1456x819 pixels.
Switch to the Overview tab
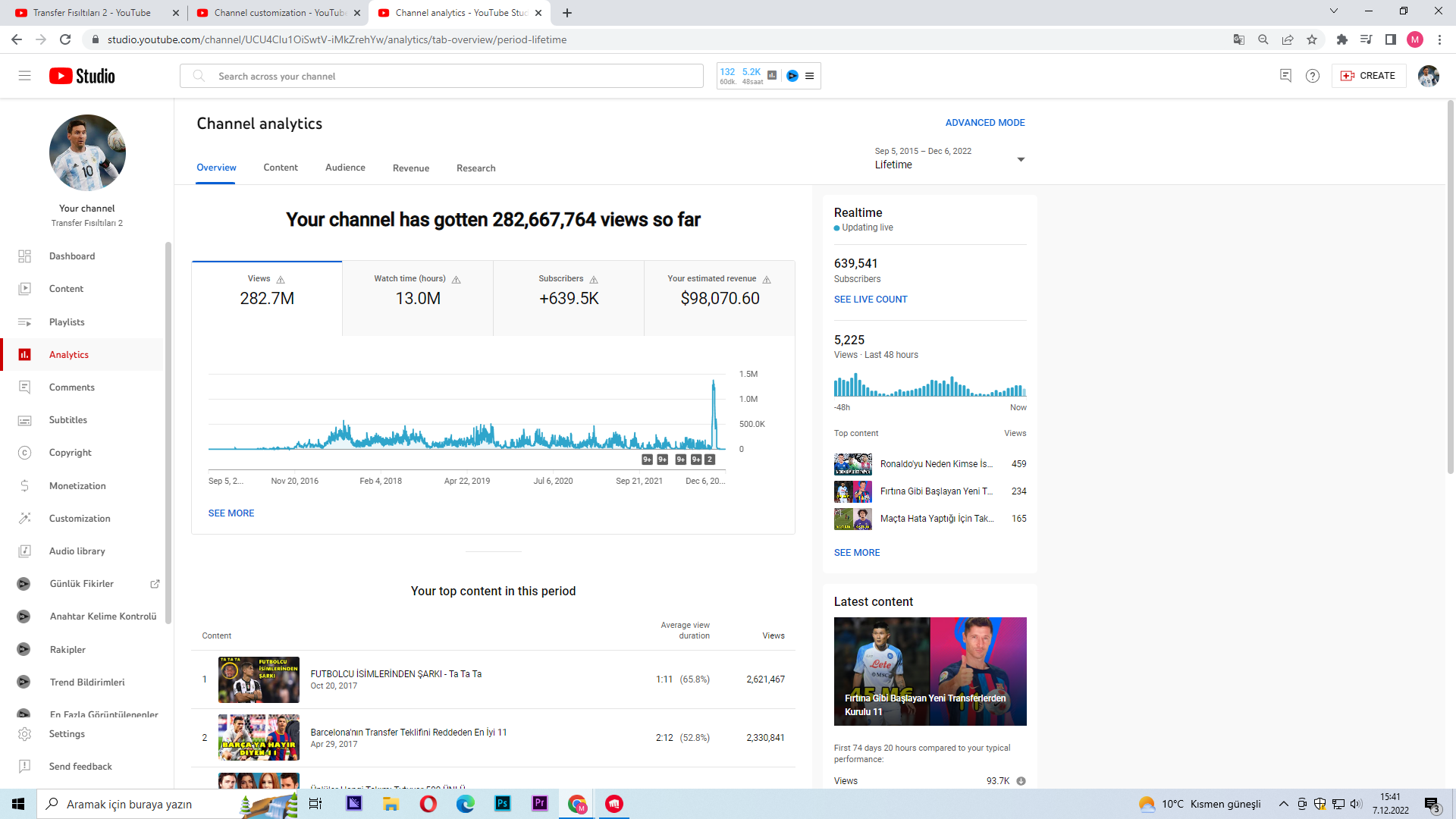tap(216, 168)
